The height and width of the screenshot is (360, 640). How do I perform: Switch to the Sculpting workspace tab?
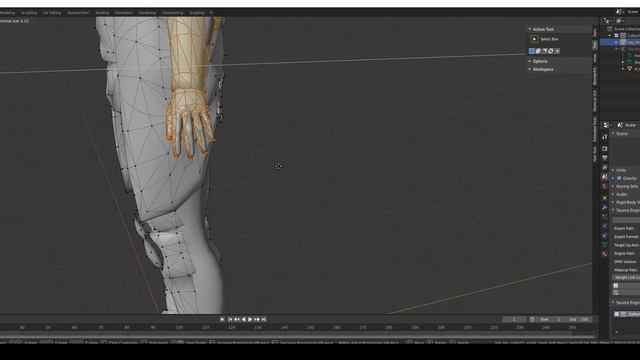29,13
